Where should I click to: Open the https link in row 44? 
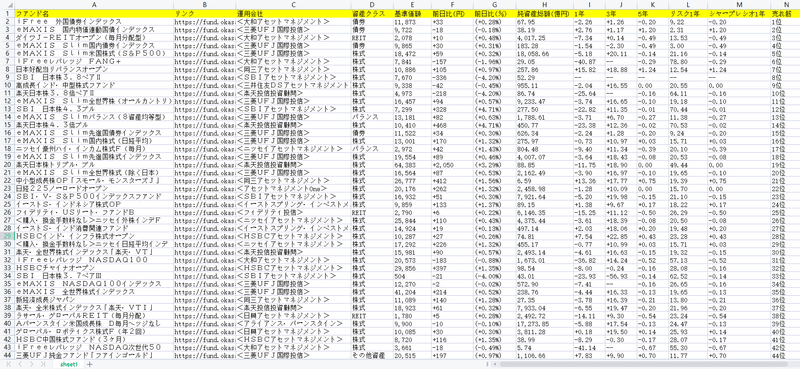pos(204,355)
